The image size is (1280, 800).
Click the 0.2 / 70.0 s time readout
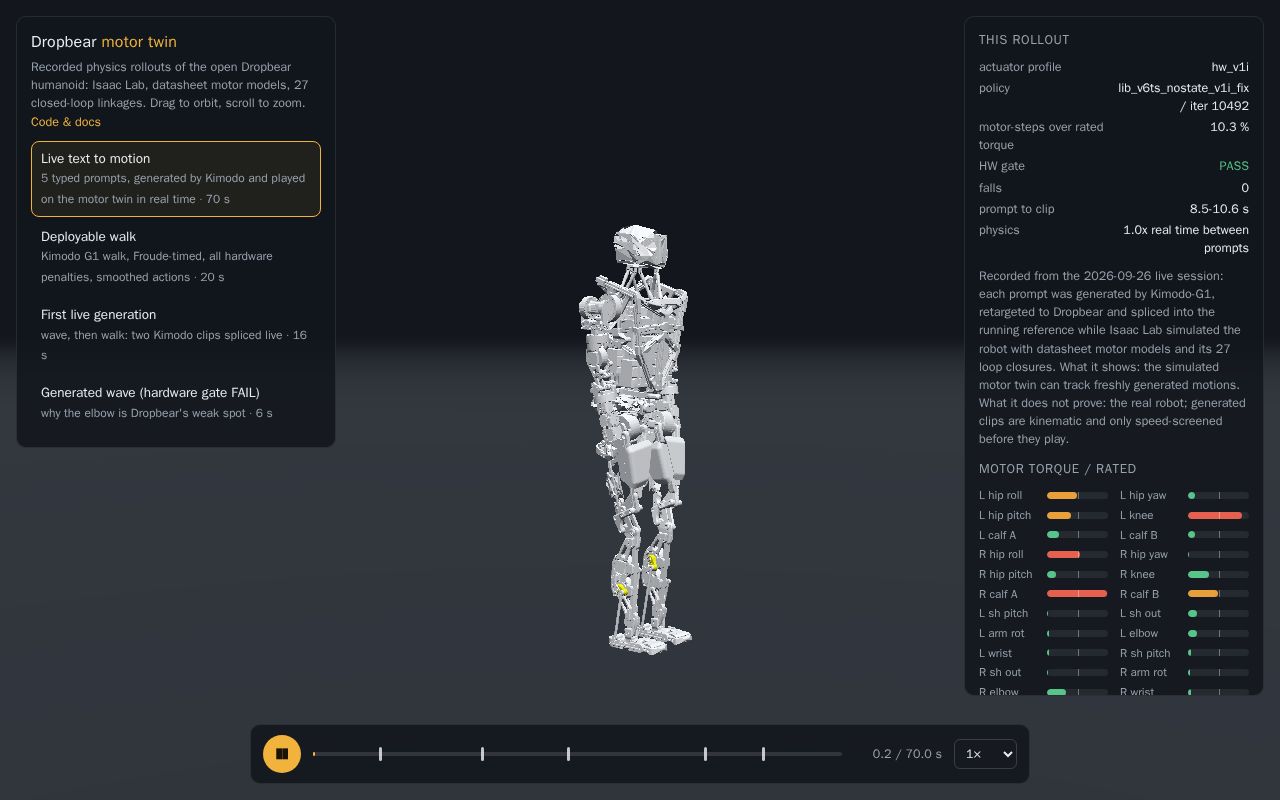tap(907, 754)
